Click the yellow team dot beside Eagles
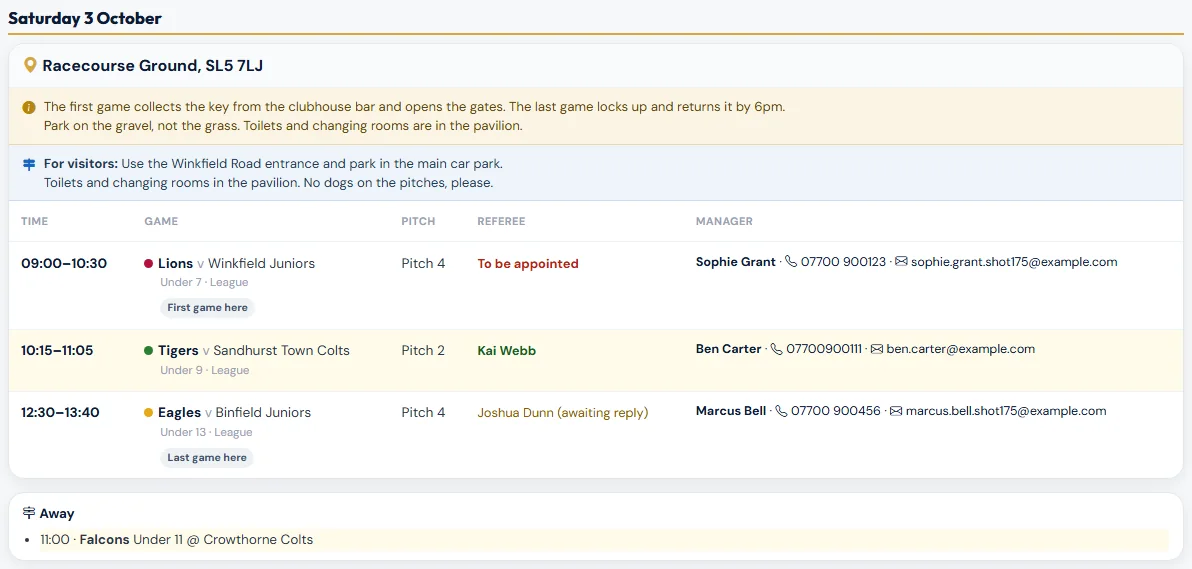Image resolution: width=1192 pixels, height=569 pixels. tap(149, 413)
